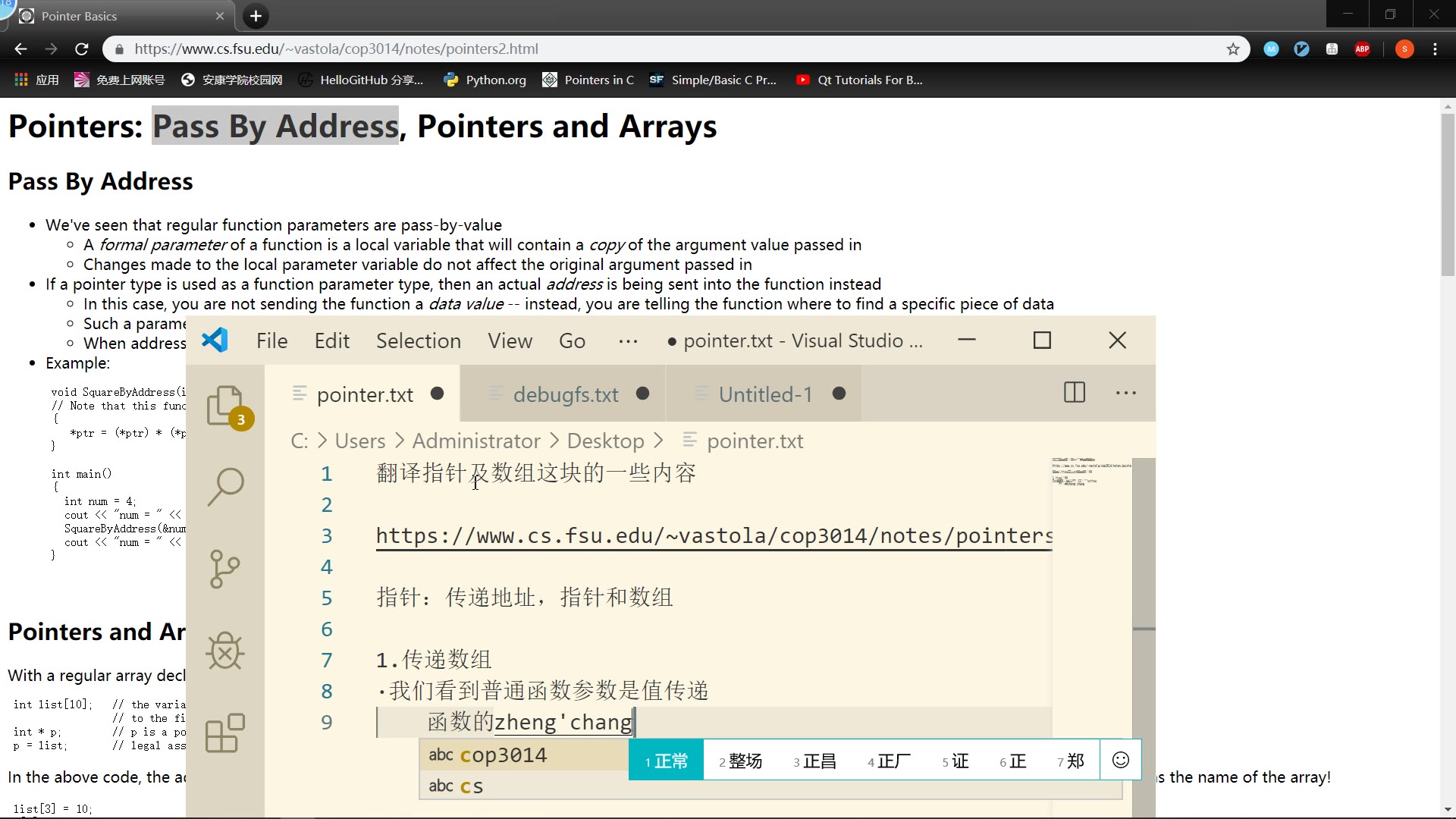Viewport: 1456px width, 819px height.
Task: Open the HelloGitHub bookmark
Action: click(x=360, y=80)
